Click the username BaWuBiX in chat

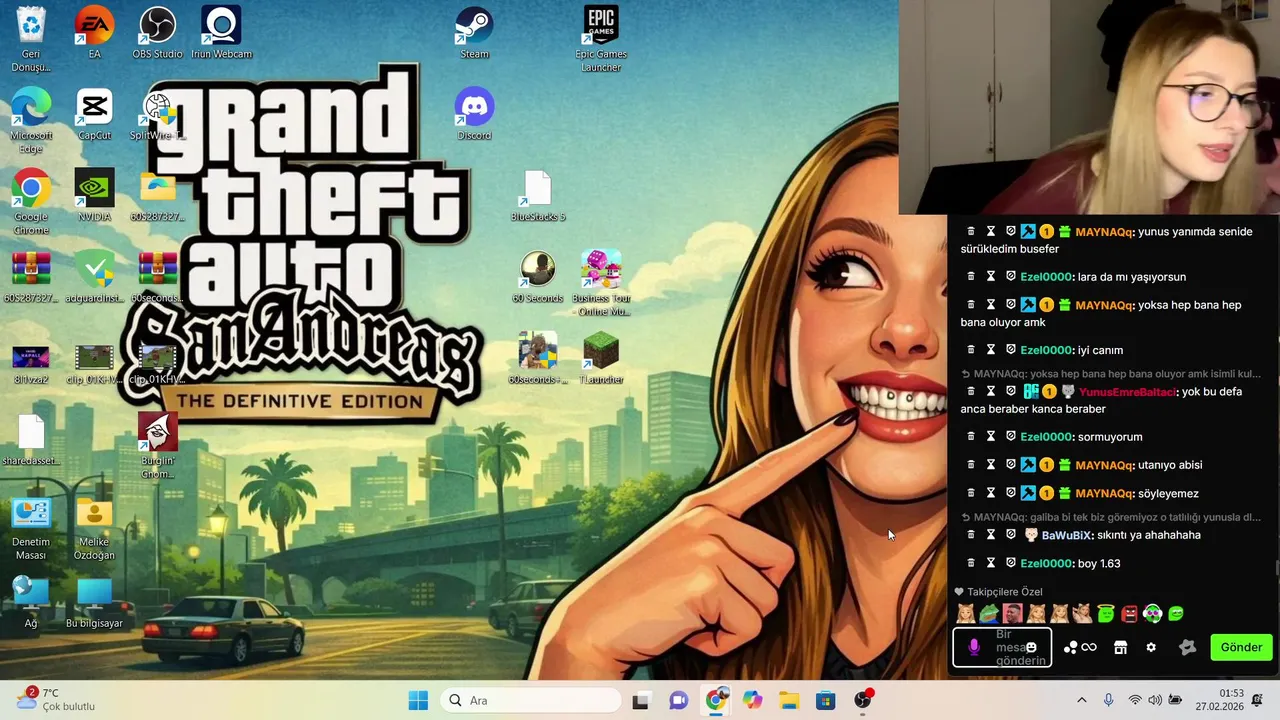[1066, 535]
